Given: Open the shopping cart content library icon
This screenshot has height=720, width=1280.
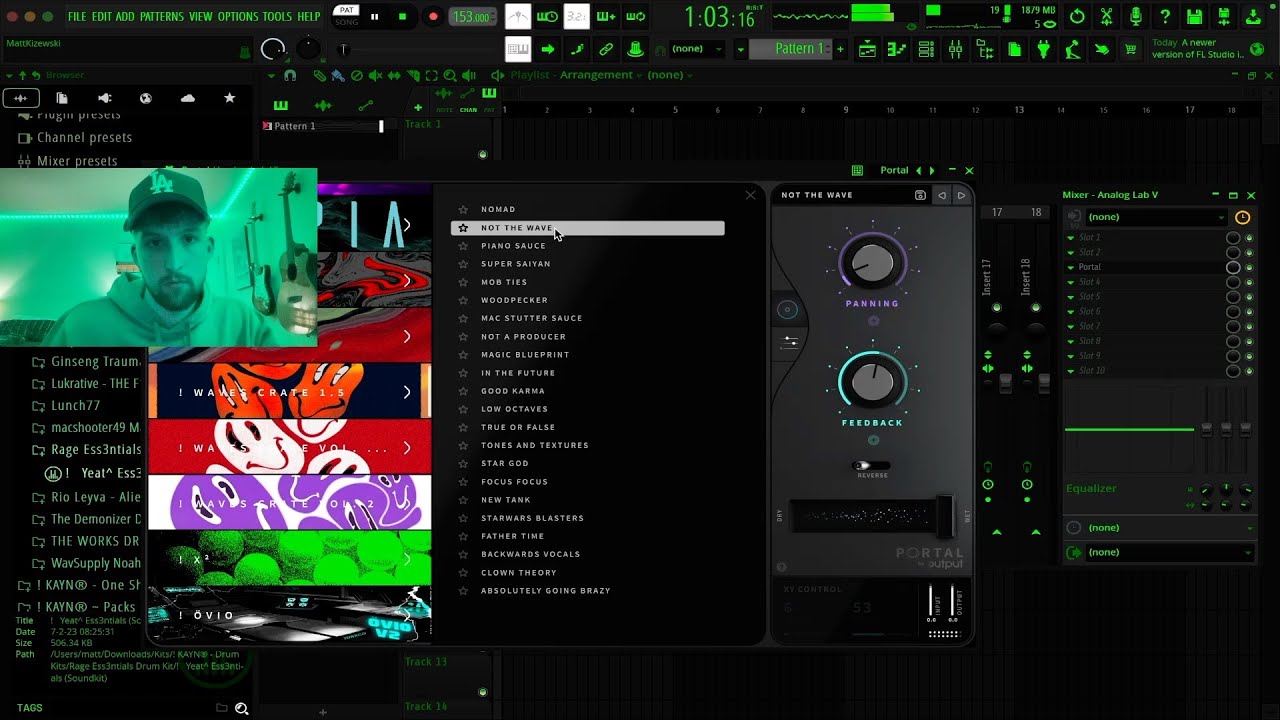Looking at the screenshot, I should (x=1131, y=49).
